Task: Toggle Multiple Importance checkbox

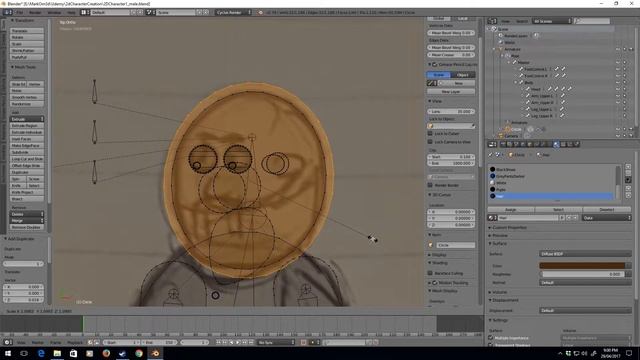Action: coord(491,338)
